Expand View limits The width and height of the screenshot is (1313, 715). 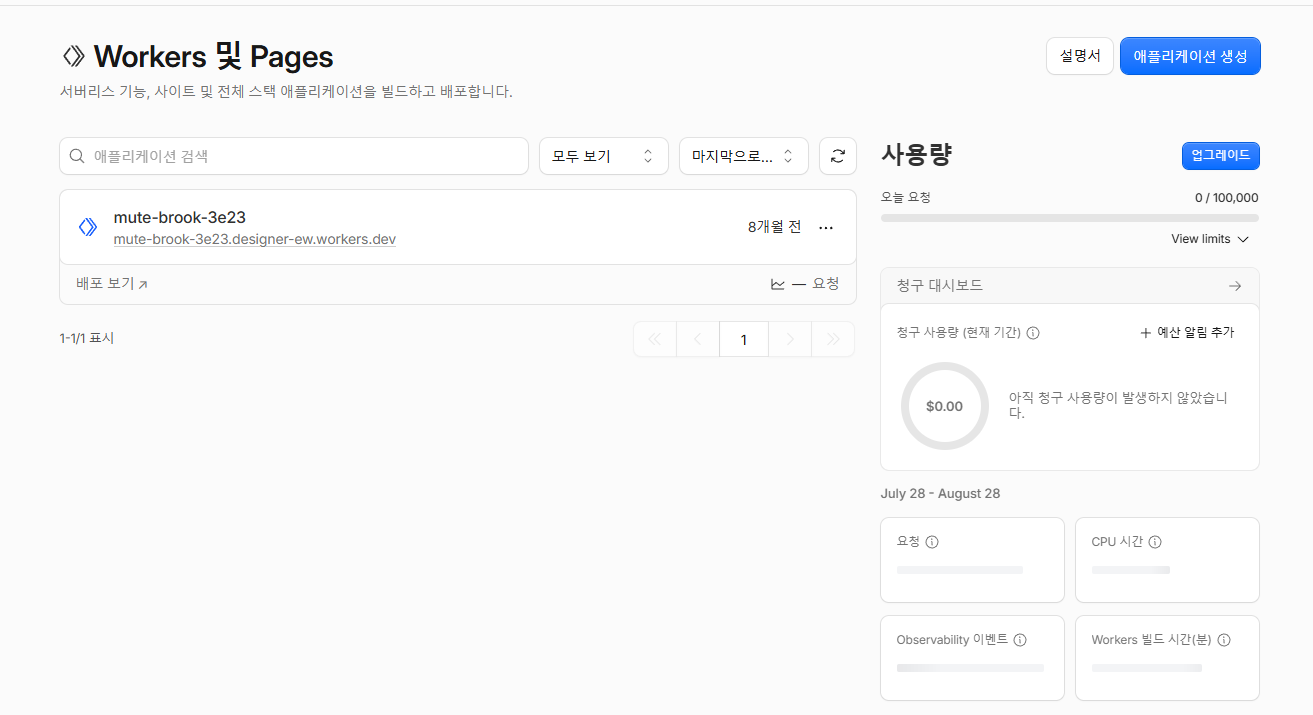coord(1210,239)
